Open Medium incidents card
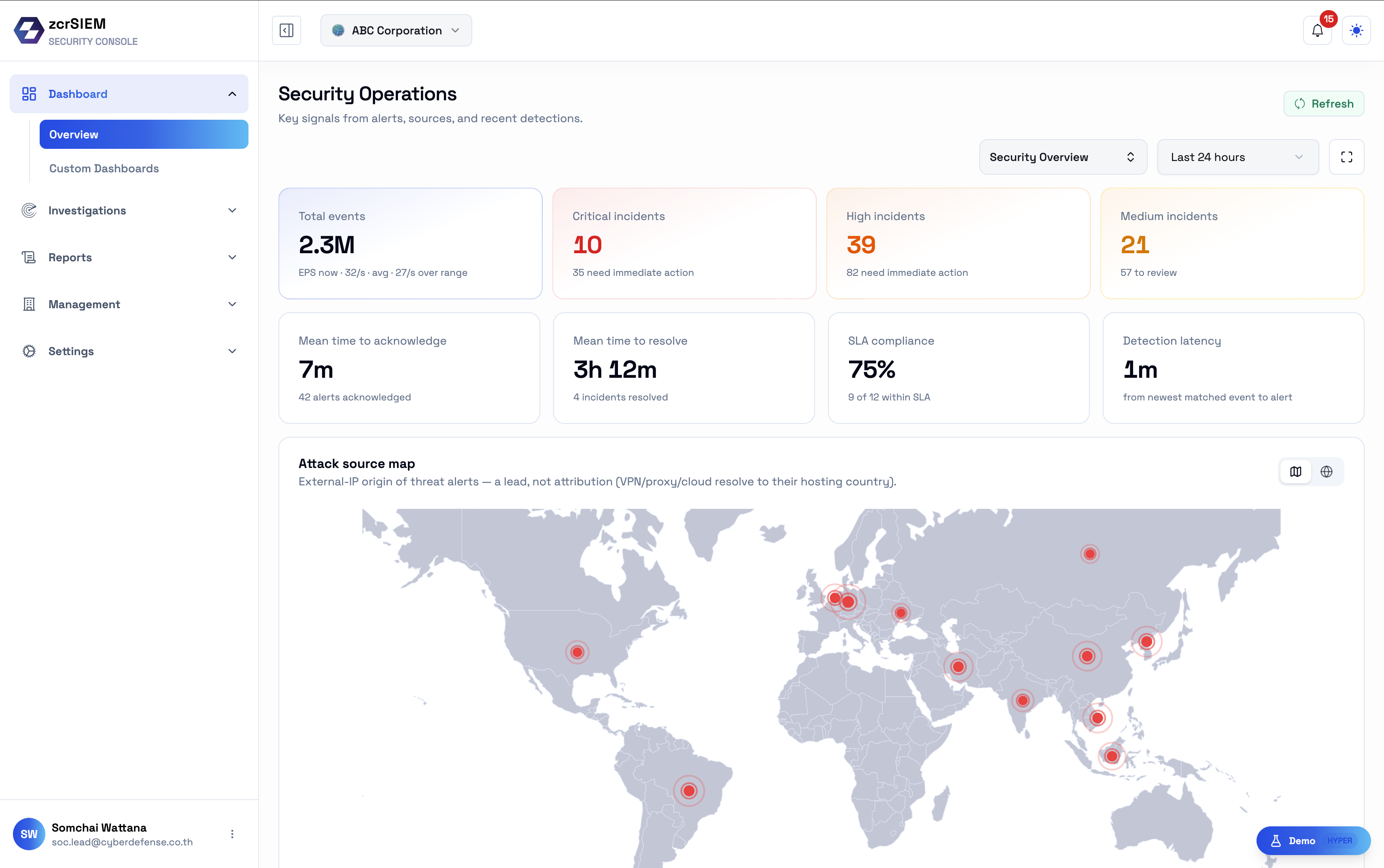Viewport: 1384px width, 868px height. [x=1232, y=243]
